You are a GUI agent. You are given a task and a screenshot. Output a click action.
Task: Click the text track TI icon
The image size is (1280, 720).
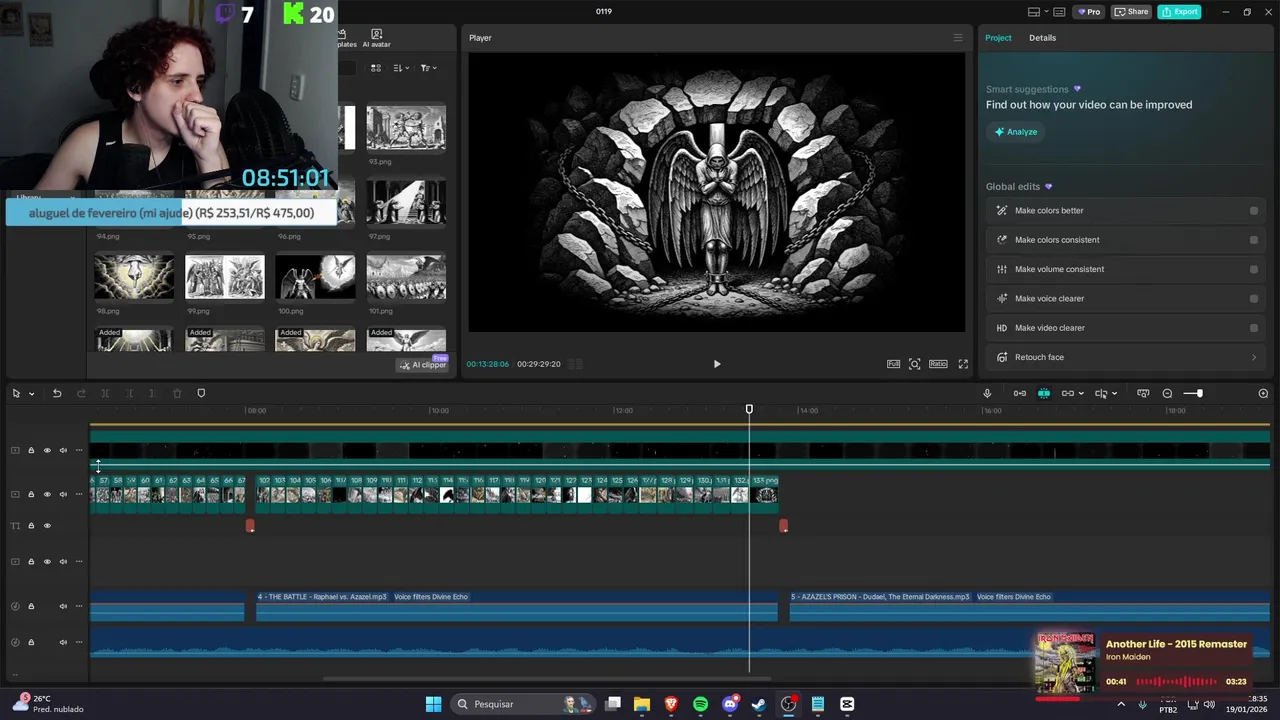click(15, 526)
